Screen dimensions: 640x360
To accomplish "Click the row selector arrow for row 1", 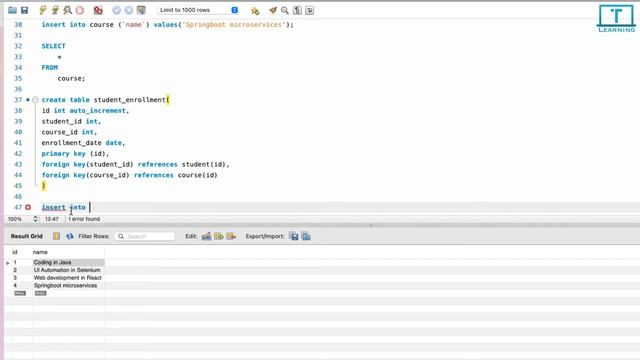I will coord(8,263).
